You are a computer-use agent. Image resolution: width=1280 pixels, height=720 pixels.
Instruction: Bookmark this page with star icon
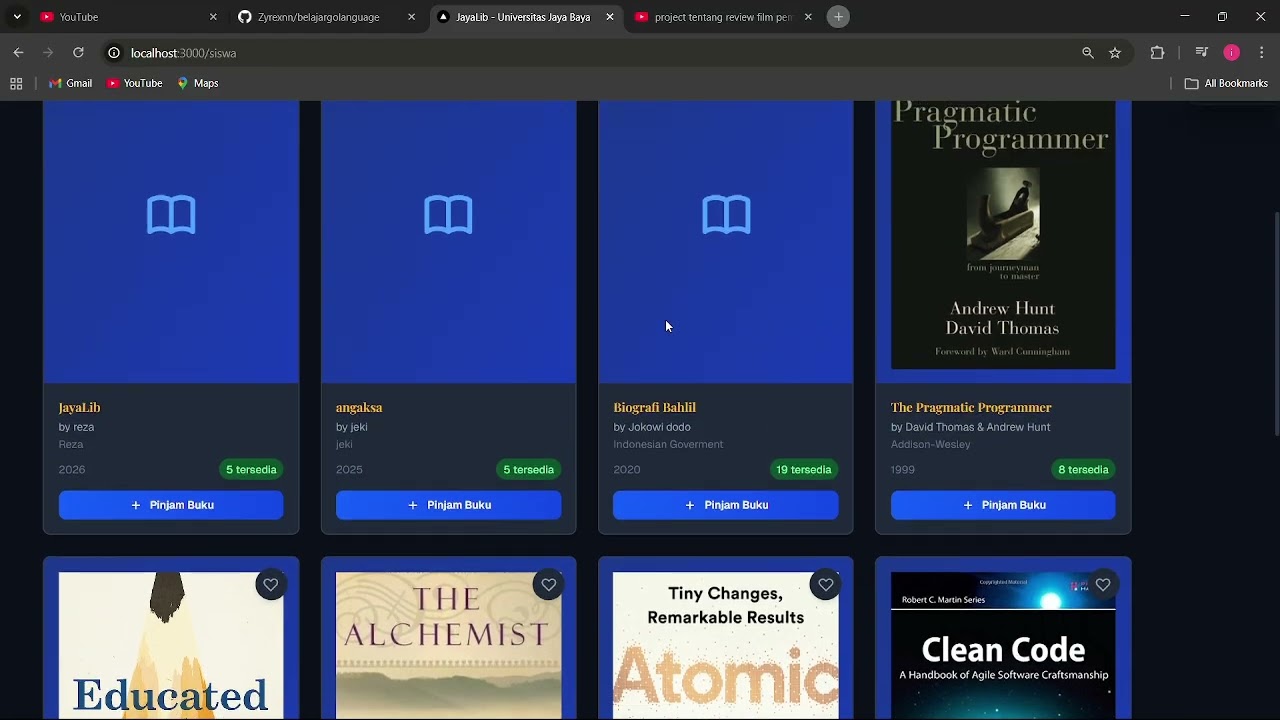point(1115,53)
